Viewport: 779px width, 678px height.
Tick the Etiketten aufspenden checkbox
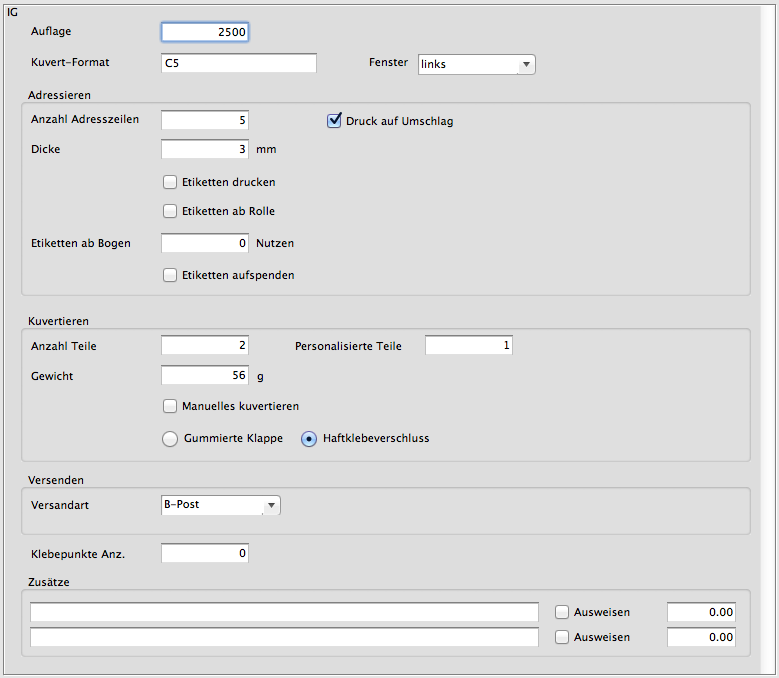[170, 274]
